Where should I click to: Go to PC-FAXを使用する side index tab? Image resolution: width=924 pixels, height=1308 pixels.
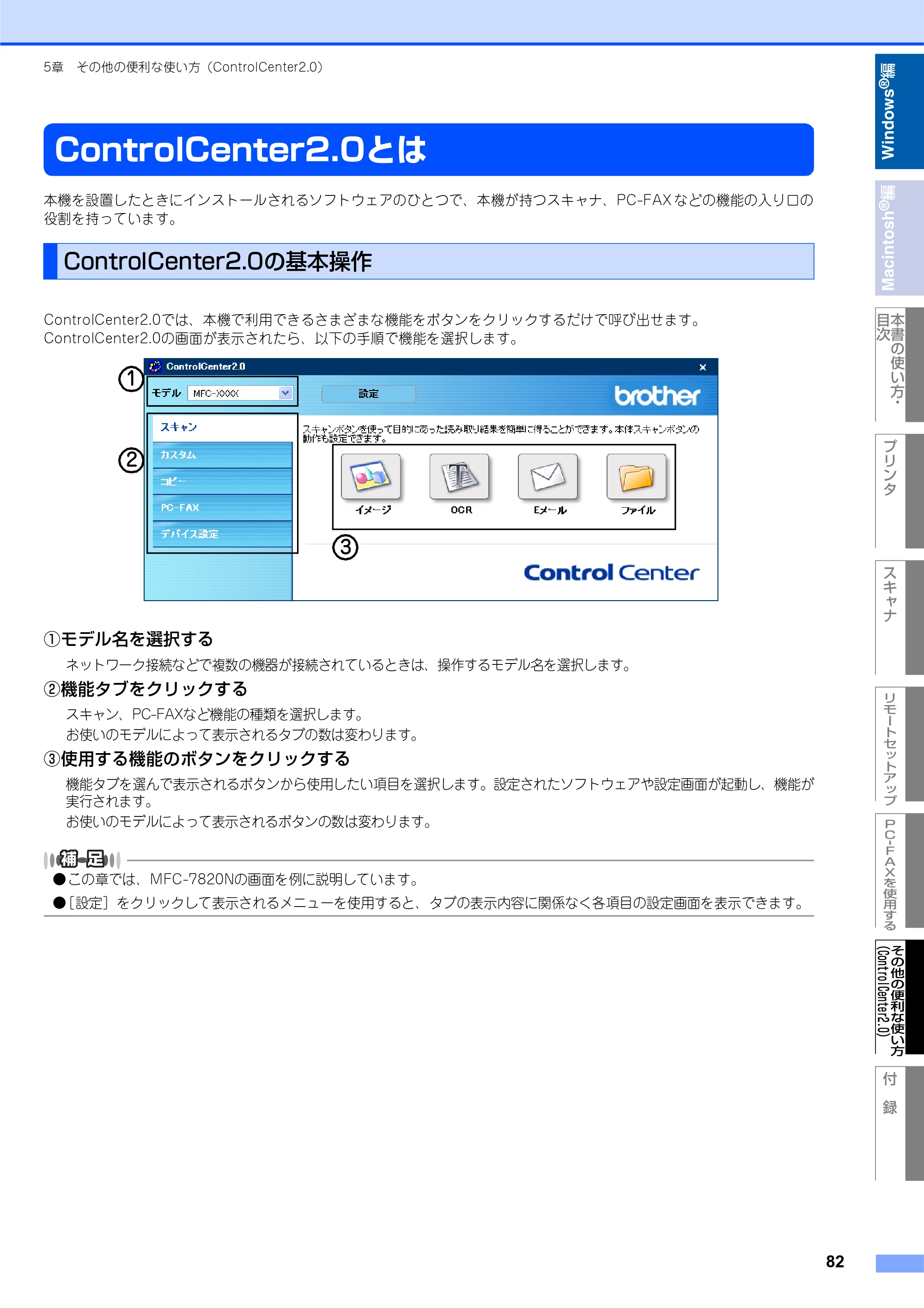(x=899, y=870)
